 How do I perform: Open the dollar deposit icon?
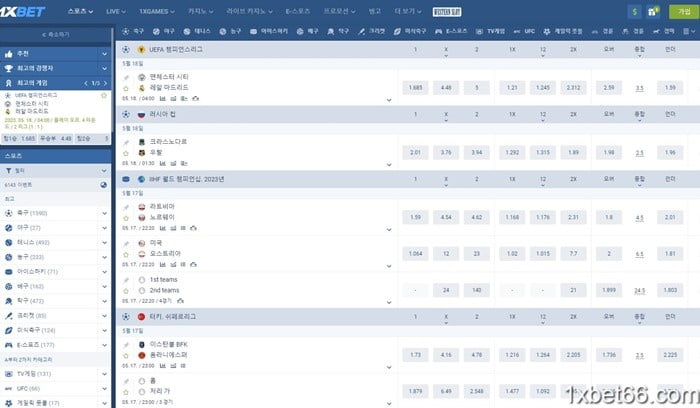[x=634, y=12]
